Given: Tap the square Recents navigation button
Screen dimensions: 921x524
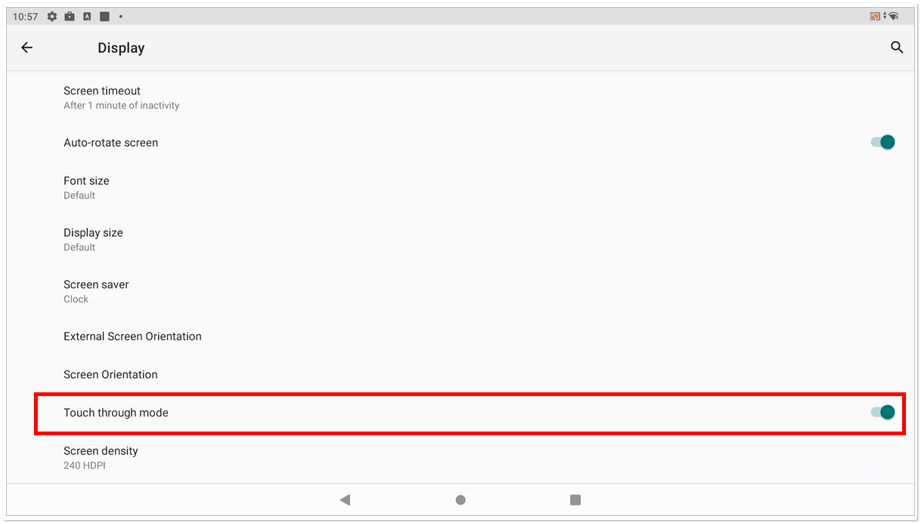Looking at the screenshot, I should pos(576,500).
